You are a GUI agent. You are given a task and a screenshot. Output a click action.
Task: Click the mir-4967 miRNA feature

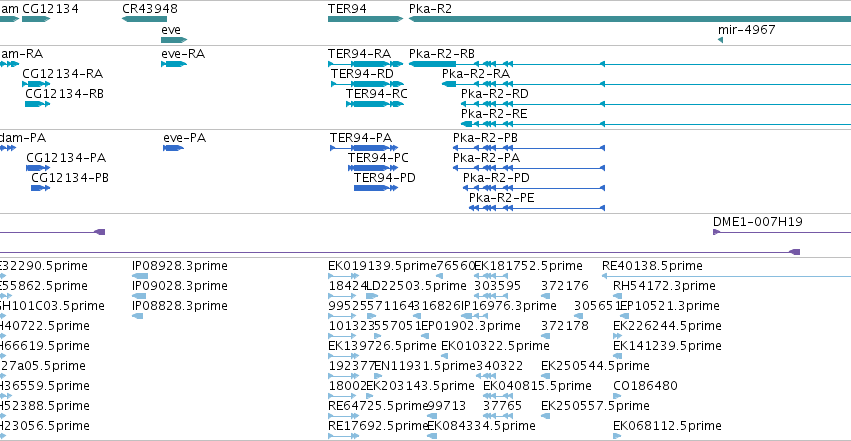point(720,40)
